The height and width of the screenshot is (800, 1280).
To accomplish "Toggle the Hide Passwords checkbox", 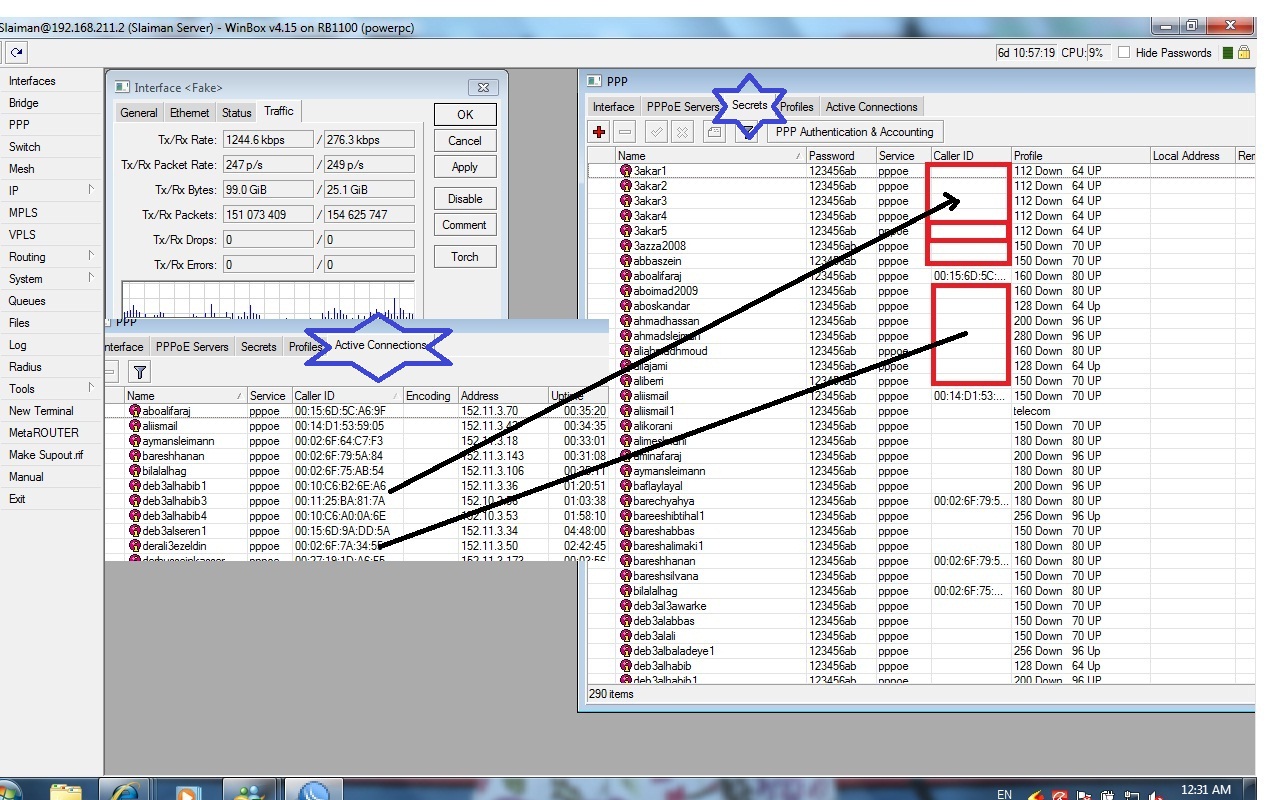I will point(1124,53).
